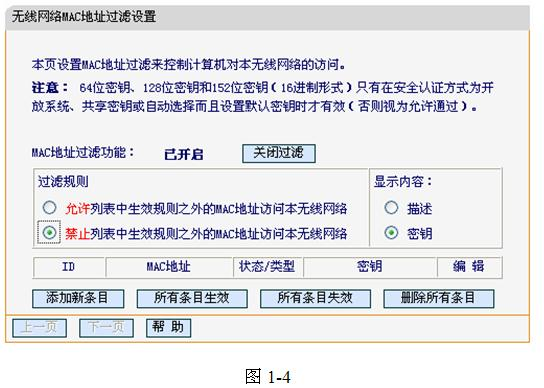
Task: Click the 密钥 column header
Action: [370, 267]
